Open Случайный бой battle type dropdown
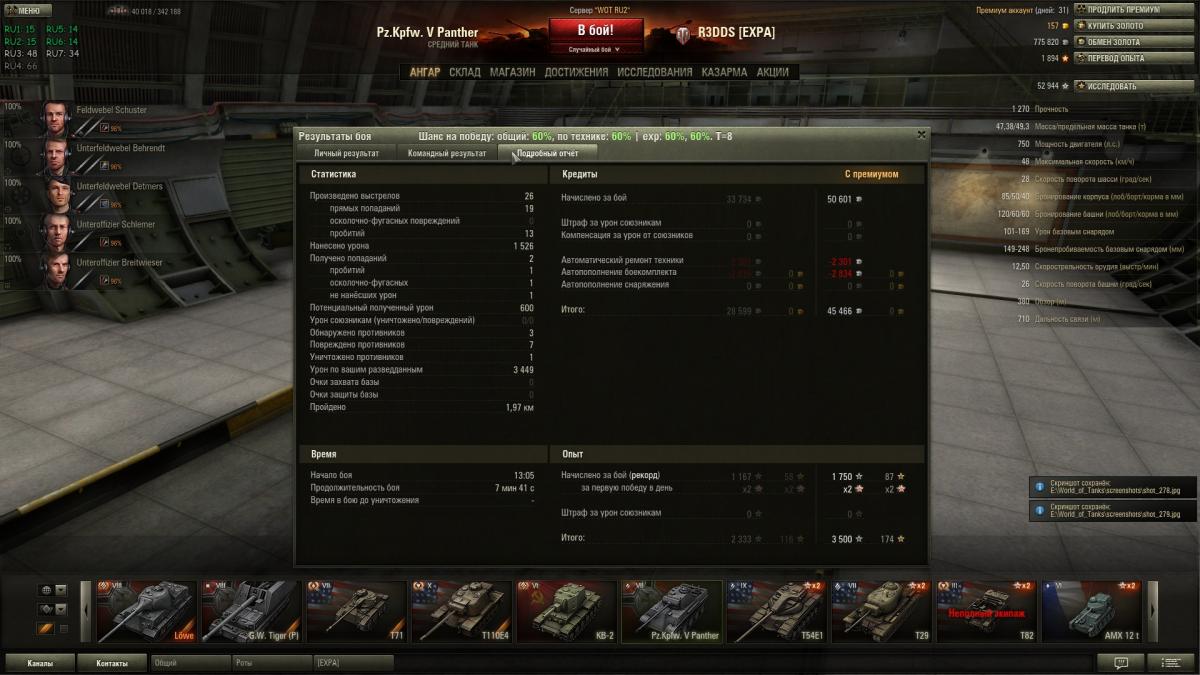The height and width of the screenshot is (675, 1200). (x=595, y=48)
